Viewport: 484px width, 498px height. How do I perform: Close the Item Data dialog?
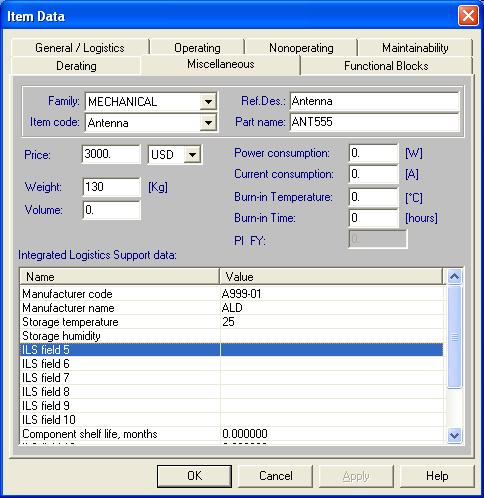(468, 16)
